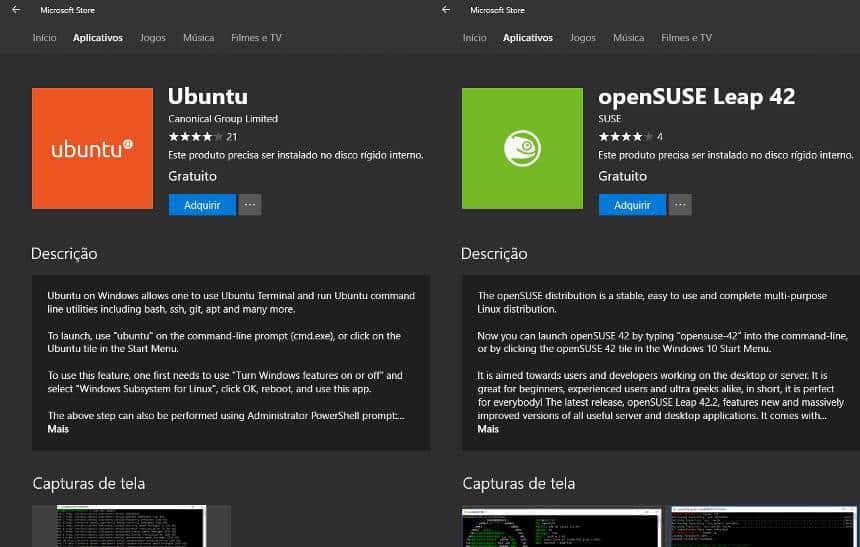Open the SUSE publisher link
Screen dimensions: 860x547
[x=609, y=119]
